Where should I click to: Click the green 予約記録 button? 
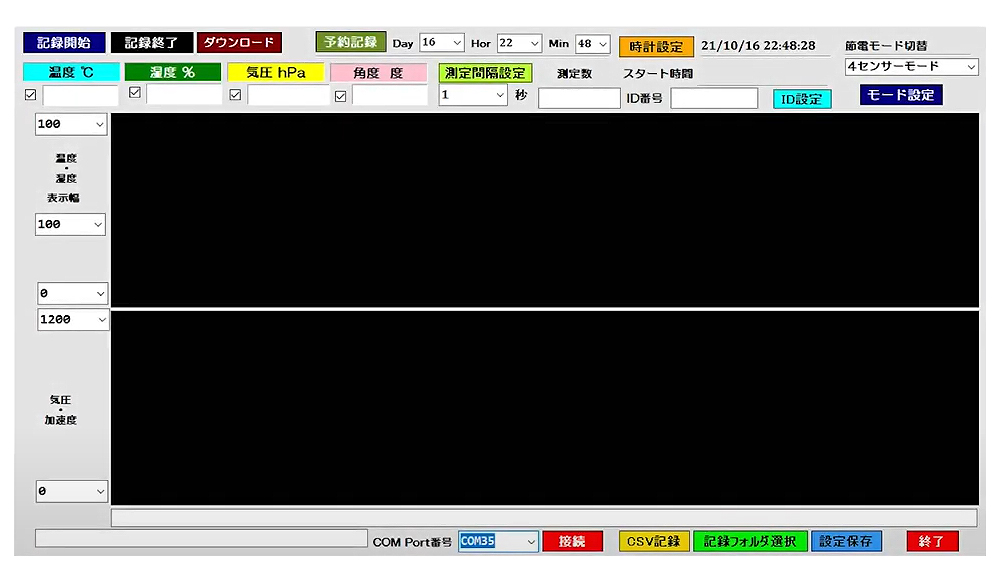point(350,42)
